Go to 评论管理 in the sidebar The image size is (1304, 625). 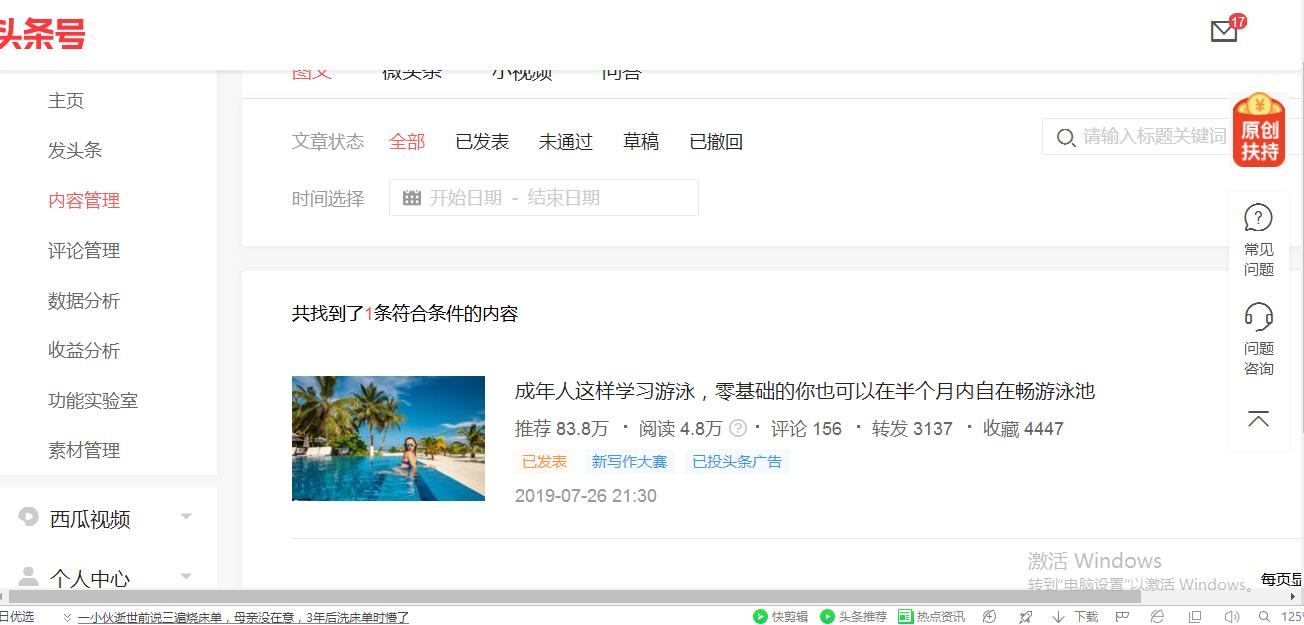pyautogui.click(x=84, y=250)
